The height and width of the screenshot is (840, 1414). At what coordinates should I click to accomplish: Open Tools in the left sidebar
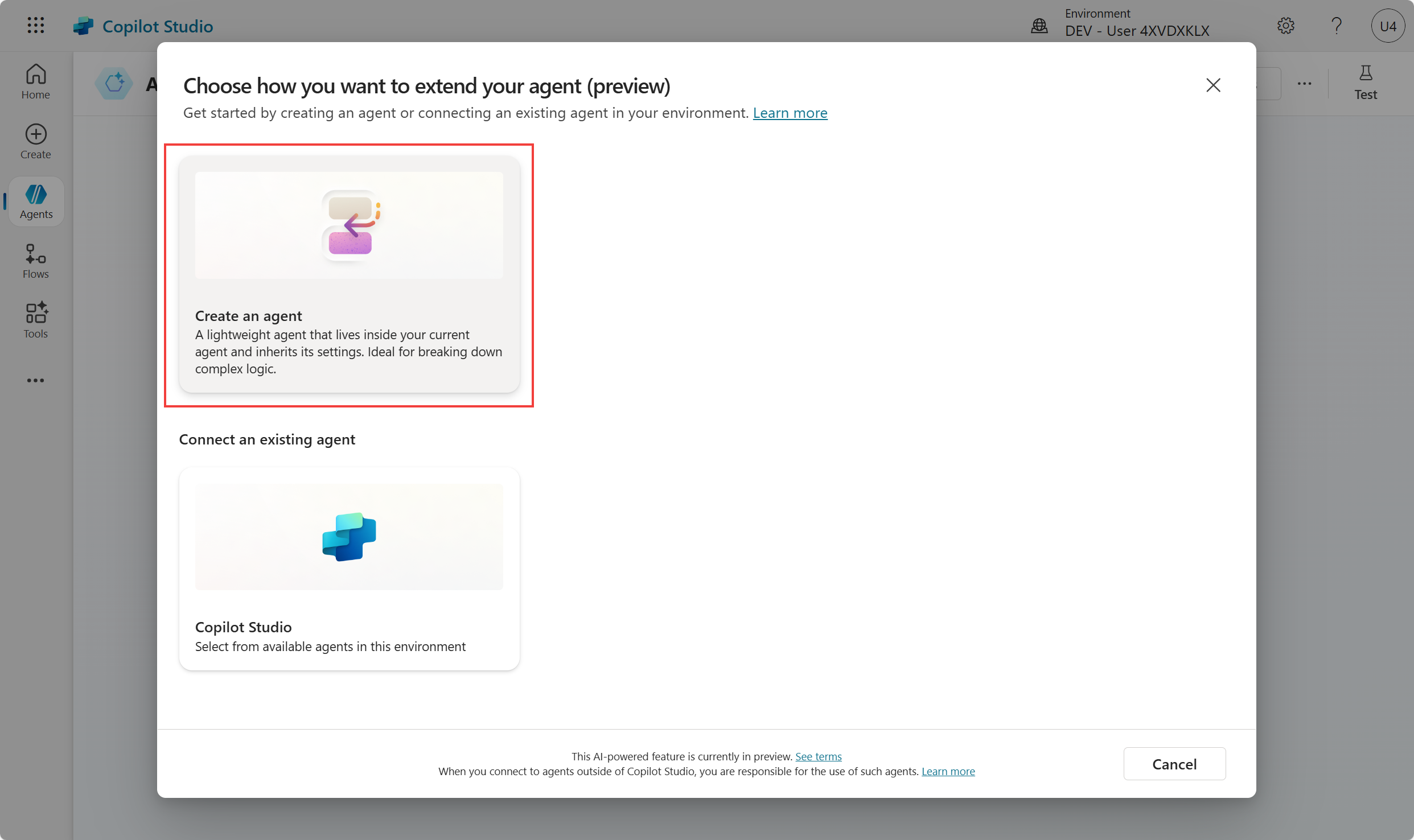[35, 321]
